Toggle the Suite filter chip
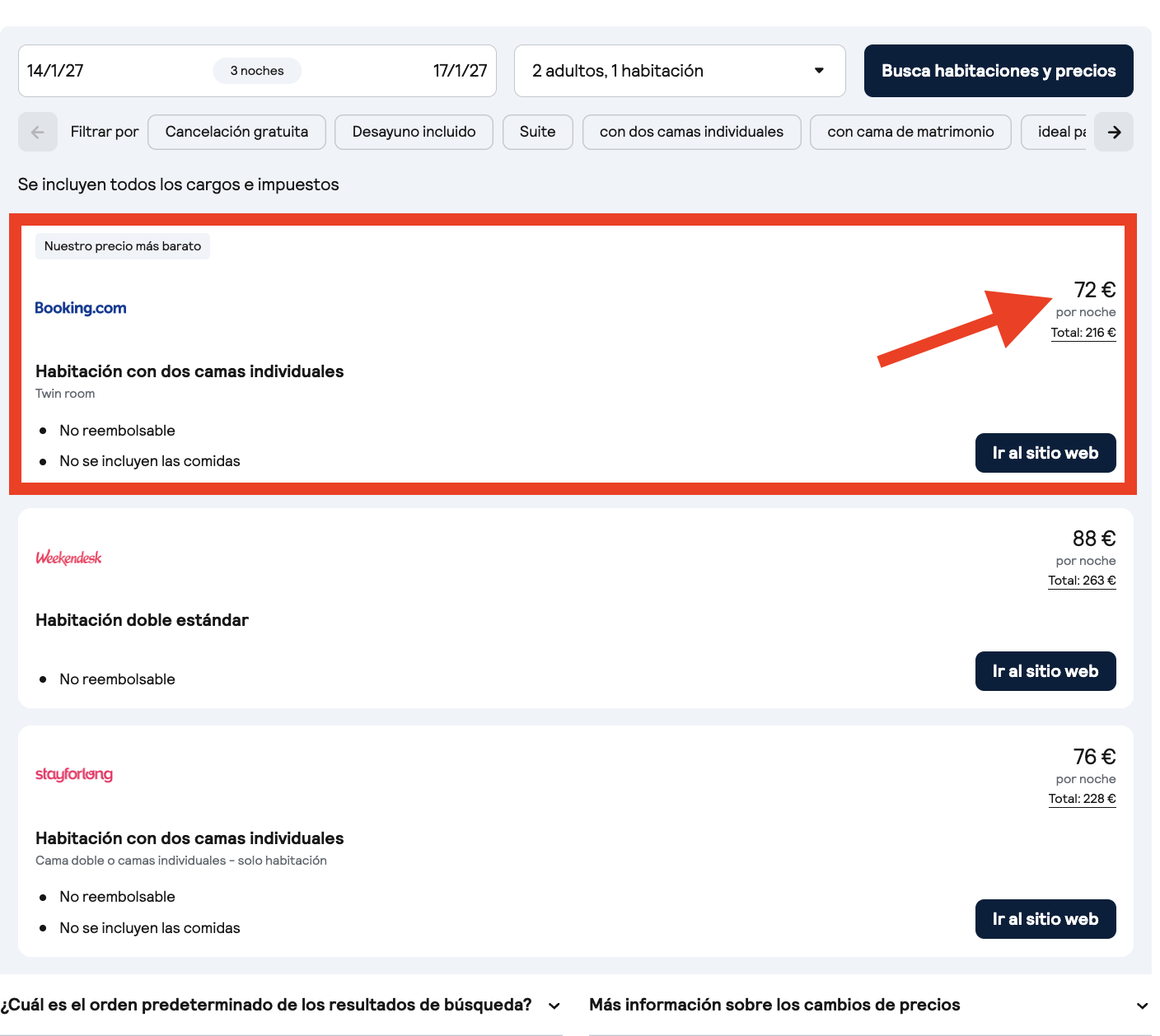The height and width of the screenshot is (1036, 1160). [537, 132]
